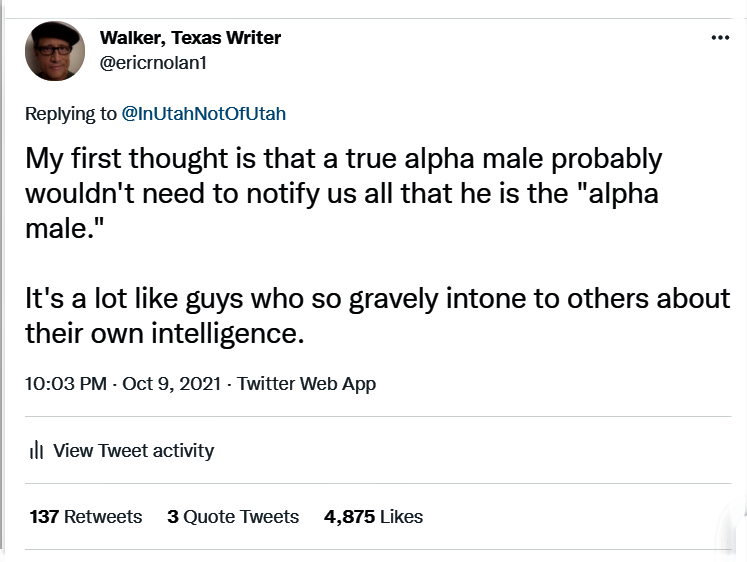Click the bold 4,875 likes number
Image resolution: width=747 pixels, height=562 pixels.
tap(347, 517)
